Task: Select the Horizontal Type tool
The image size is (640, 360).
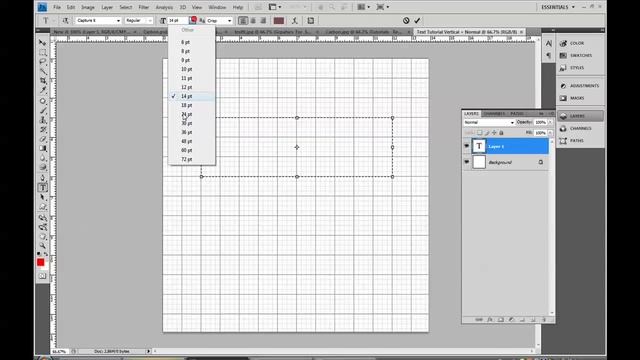Action: tap(42, 188)
